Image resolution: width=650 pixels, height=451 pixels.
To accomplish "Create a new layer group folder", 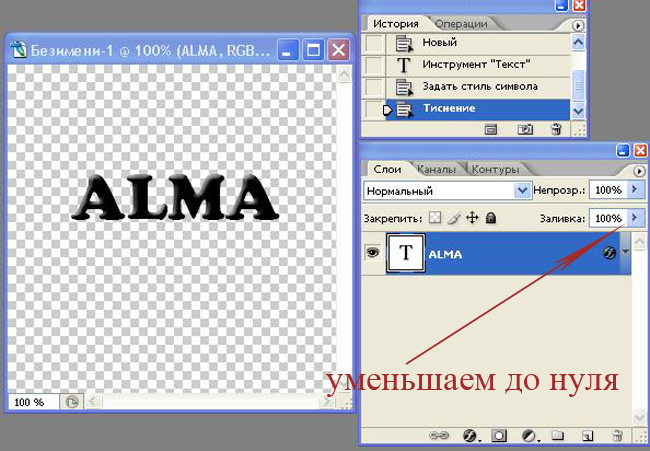I will [x=559, y=436].
